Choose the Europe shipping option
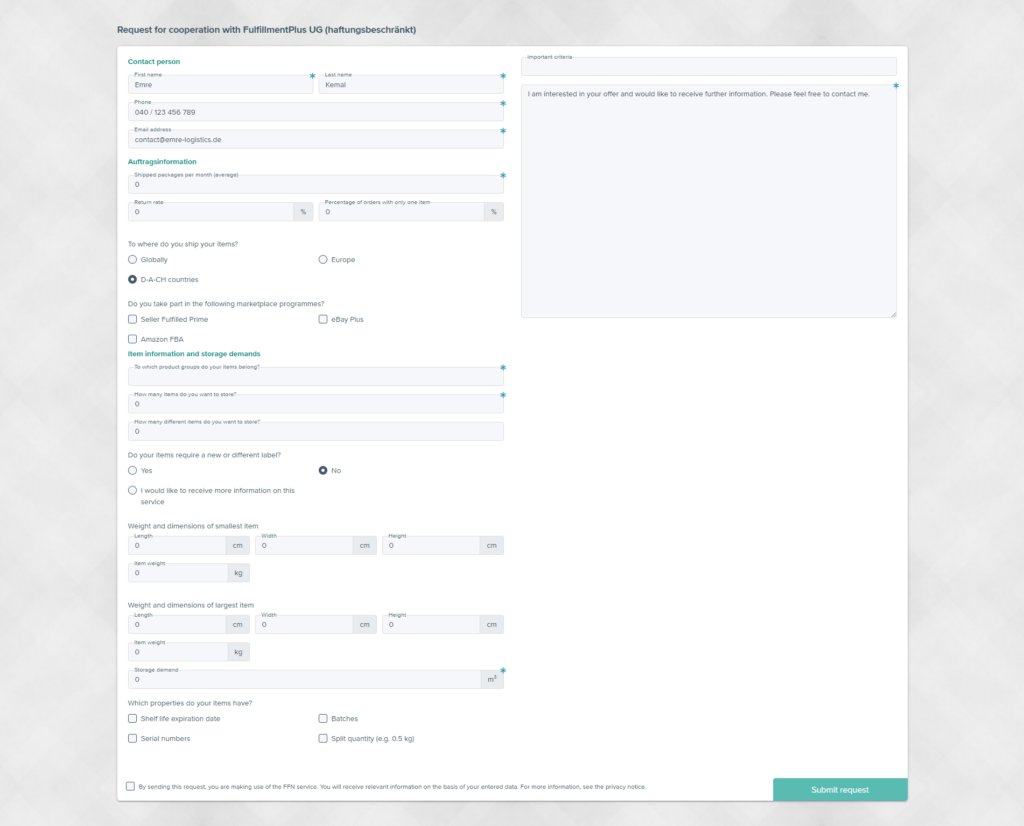The width and height of the screenshot is (1024, 826). coord(323,259)
